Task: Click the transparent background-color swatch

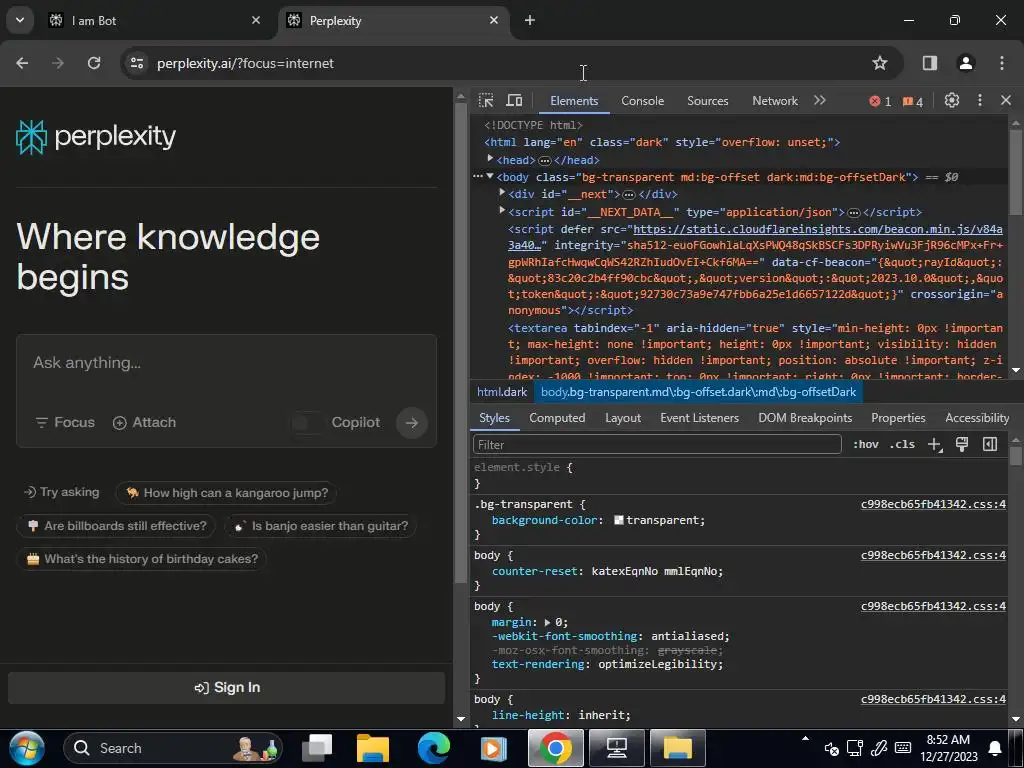Action: tap(618, 520)
